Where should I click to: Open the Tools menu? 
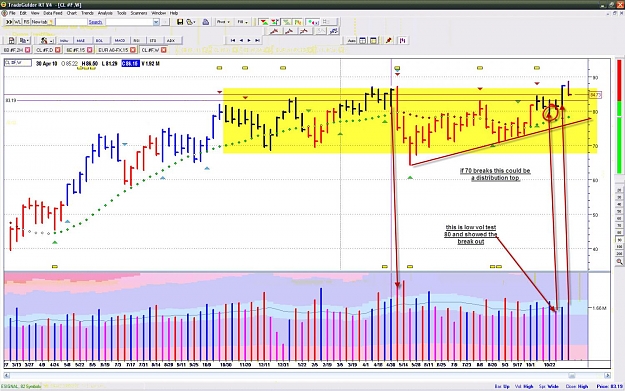(122, 13)
